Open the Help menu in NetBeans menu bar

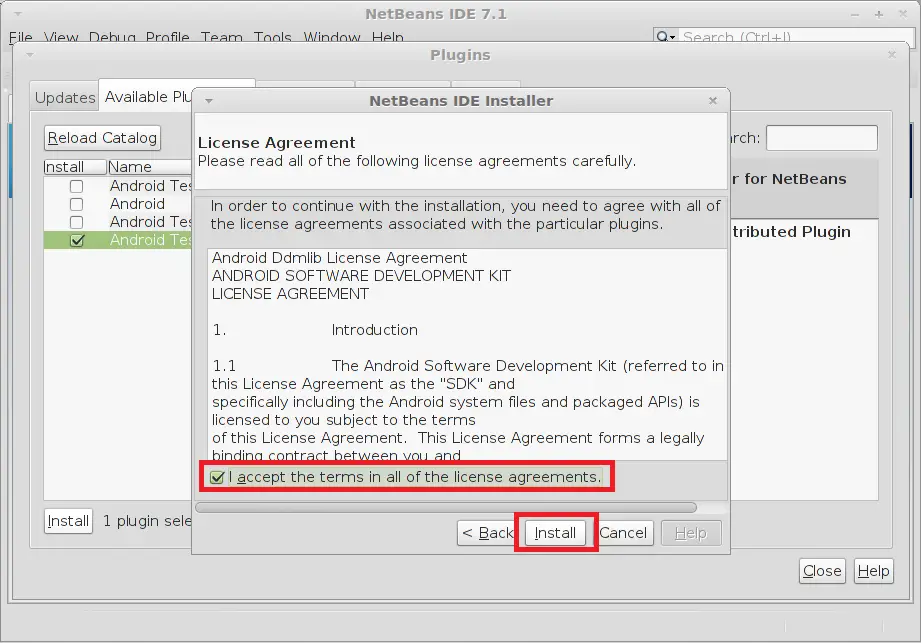[x=388, y=38]
